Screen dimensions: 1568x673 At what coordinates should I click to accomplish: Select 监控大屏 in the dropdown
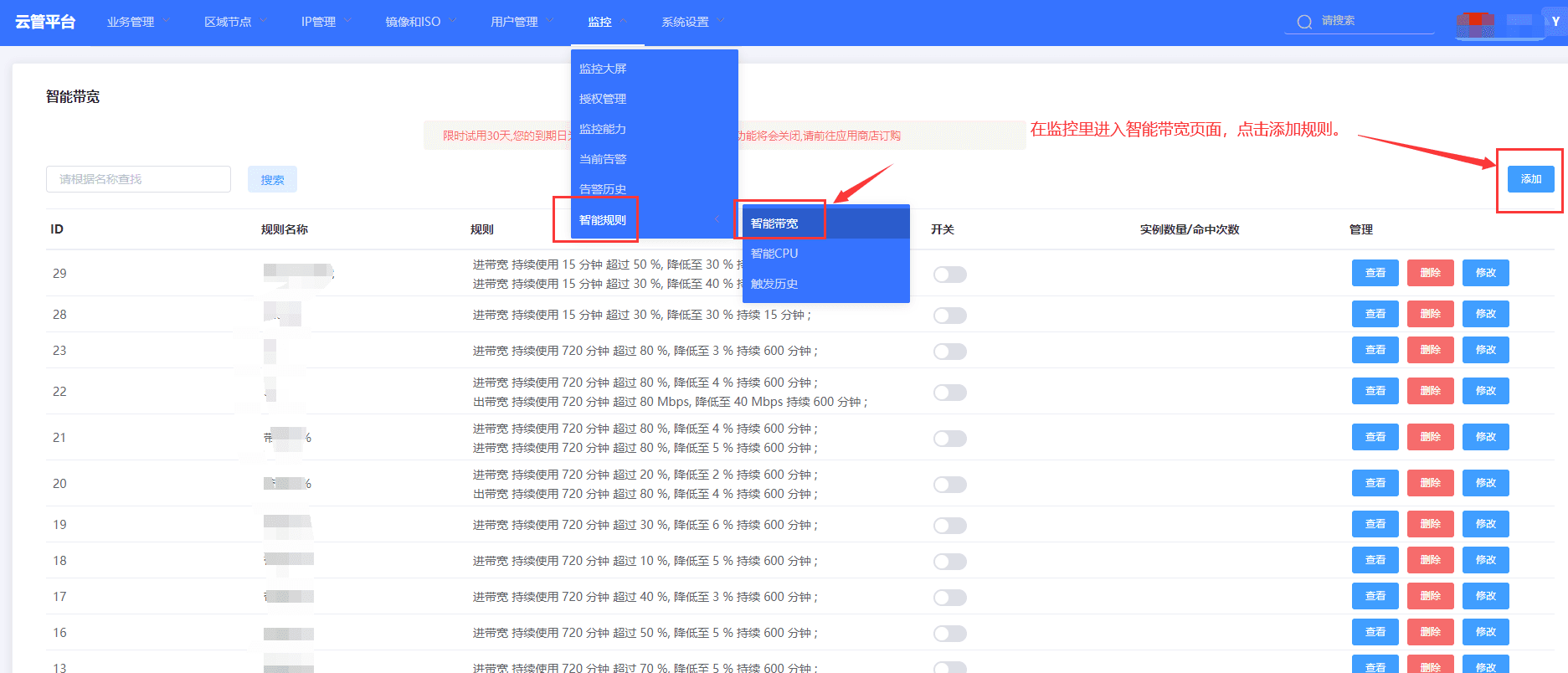603,69
